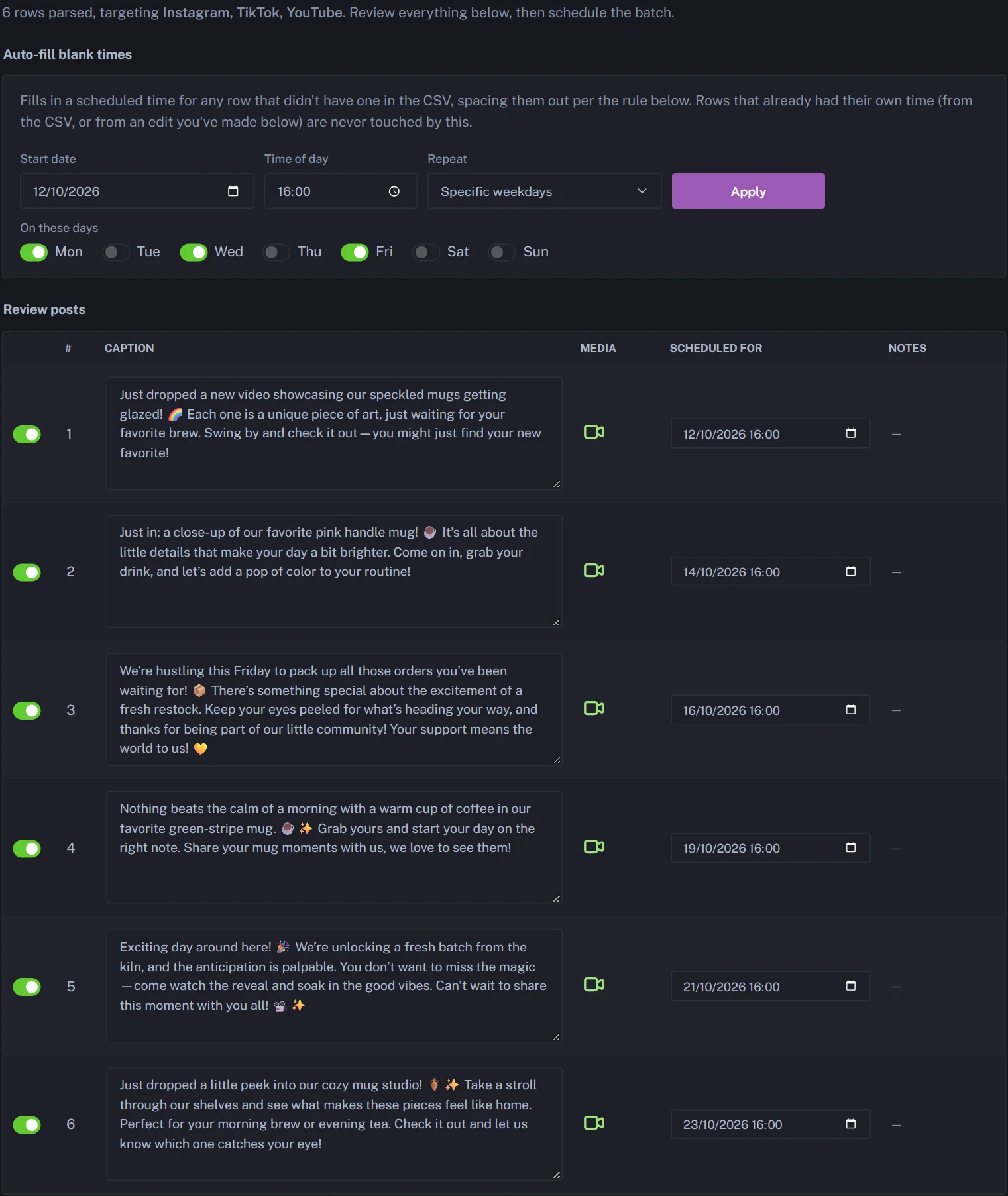Click the Start date field 12/10/2026

pos(137,191)
